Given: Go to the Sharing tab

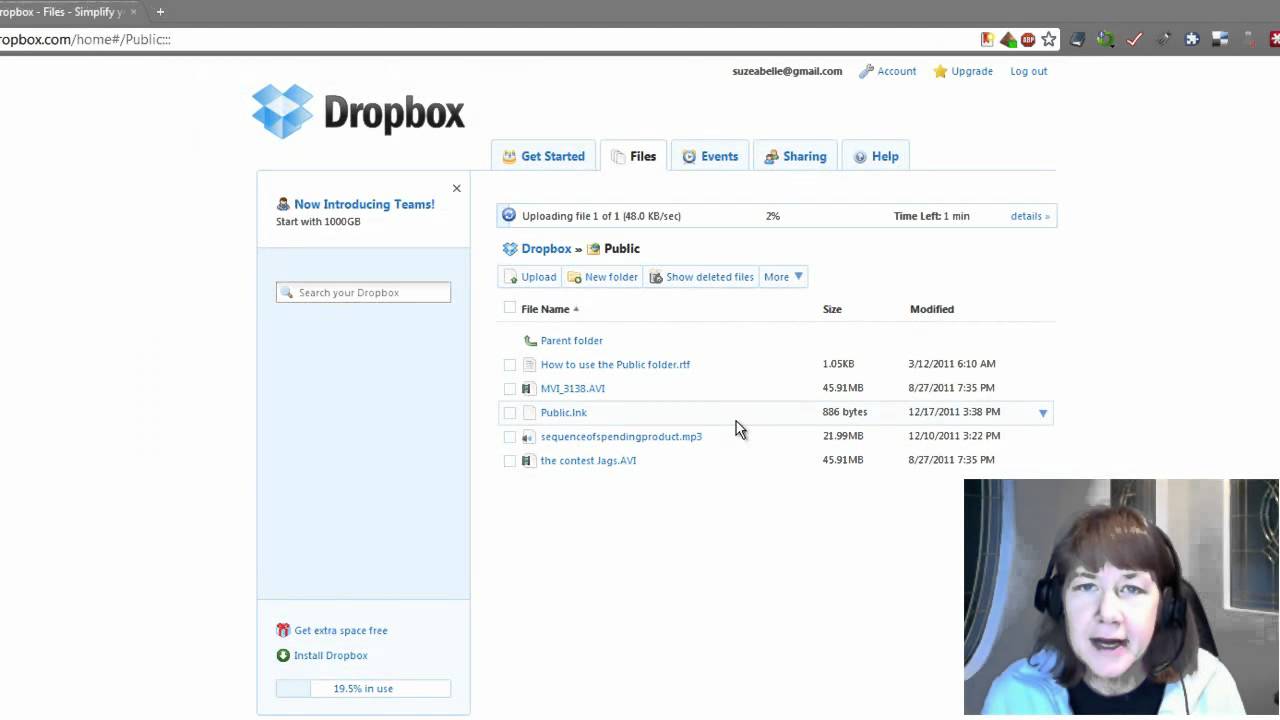Looking at the screenshot, I should (x=795, y=156).
